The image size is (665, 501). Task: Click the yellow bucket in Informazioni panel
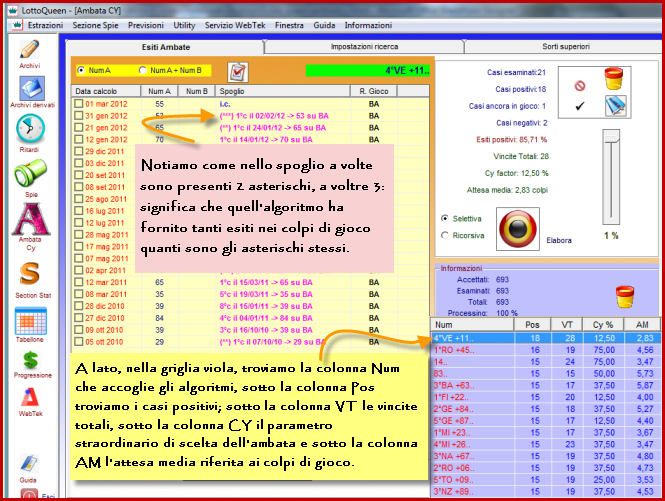pyautogui.click(x=625, y=296)
